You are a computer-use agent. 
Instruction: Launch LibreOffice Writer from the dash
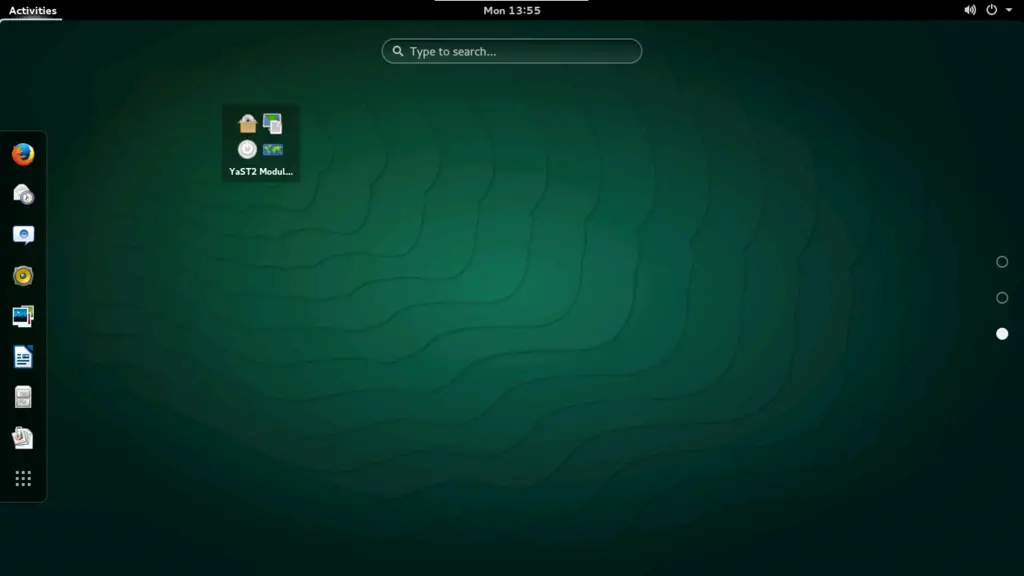click(x=23, y=357)
